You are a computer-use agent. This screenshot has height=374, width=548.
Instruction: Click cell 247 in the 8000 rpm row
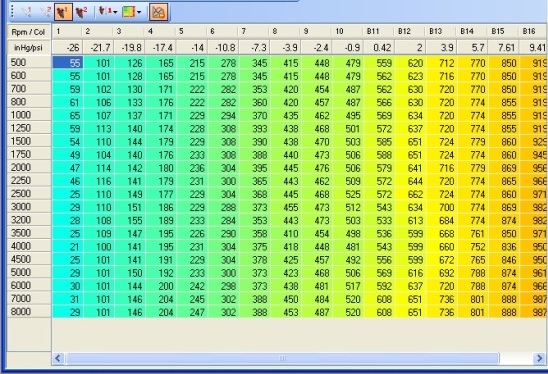[192, 312]
